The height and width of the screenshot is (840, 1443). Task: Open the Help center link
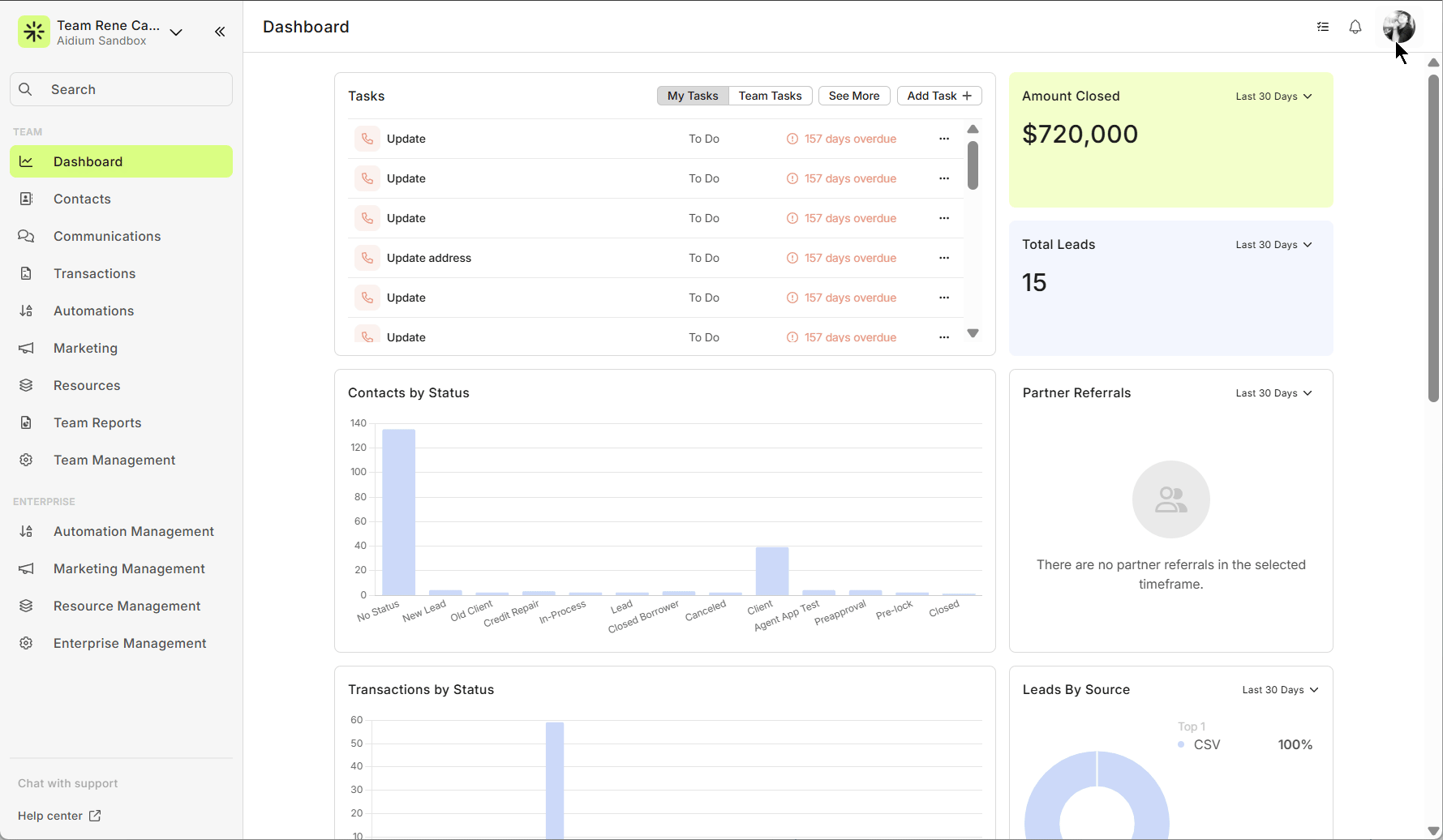coord(59,816)
